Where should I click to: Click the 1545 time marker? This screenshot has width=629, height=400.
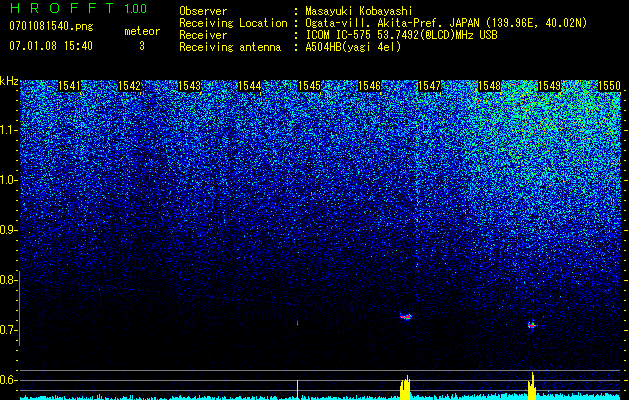[x=310, y=86]
